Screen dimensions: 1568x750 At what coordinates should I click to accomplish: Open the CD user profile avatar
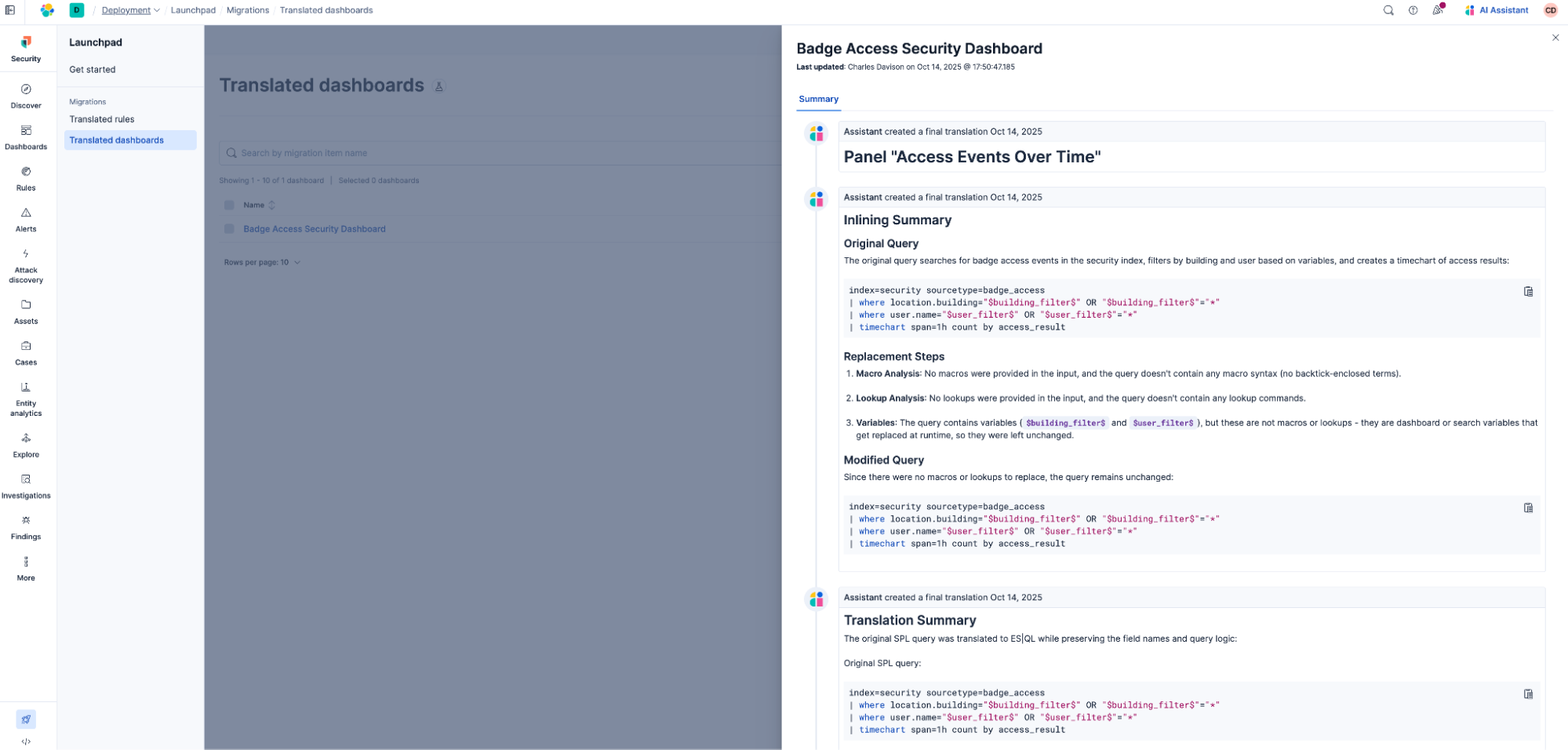coord(1550,10)
